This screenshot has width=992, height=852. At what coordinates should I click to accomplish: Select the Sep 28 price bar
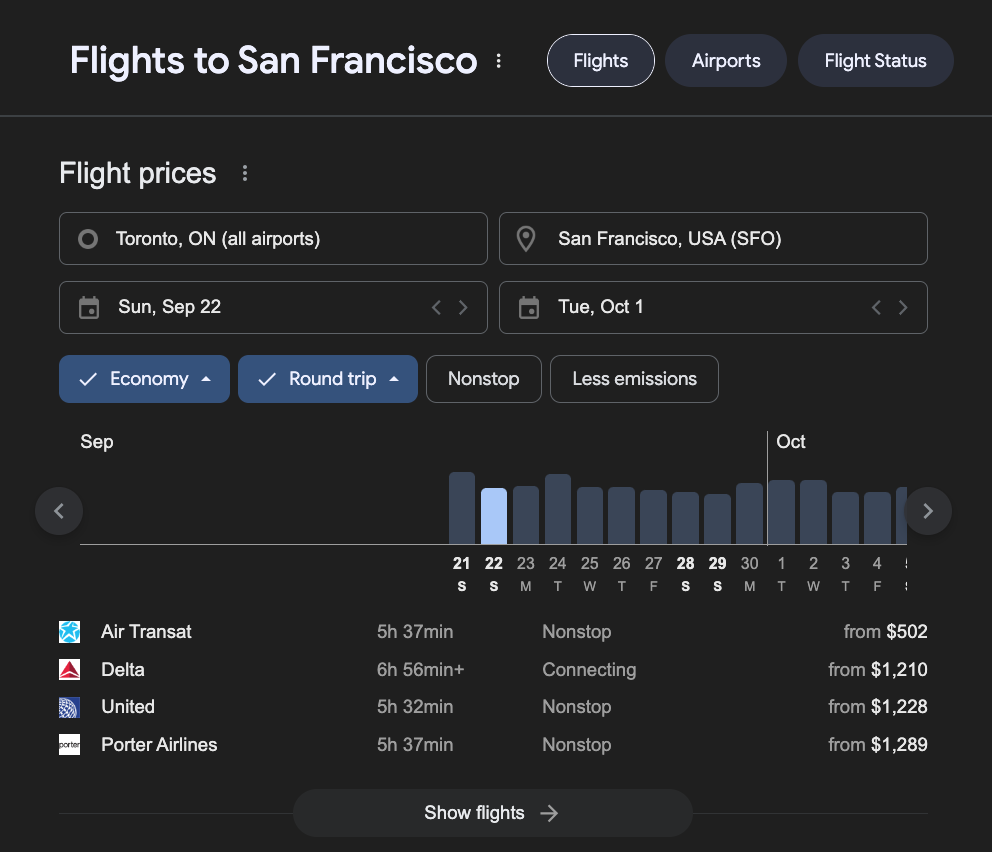click(x=685, y=518)
